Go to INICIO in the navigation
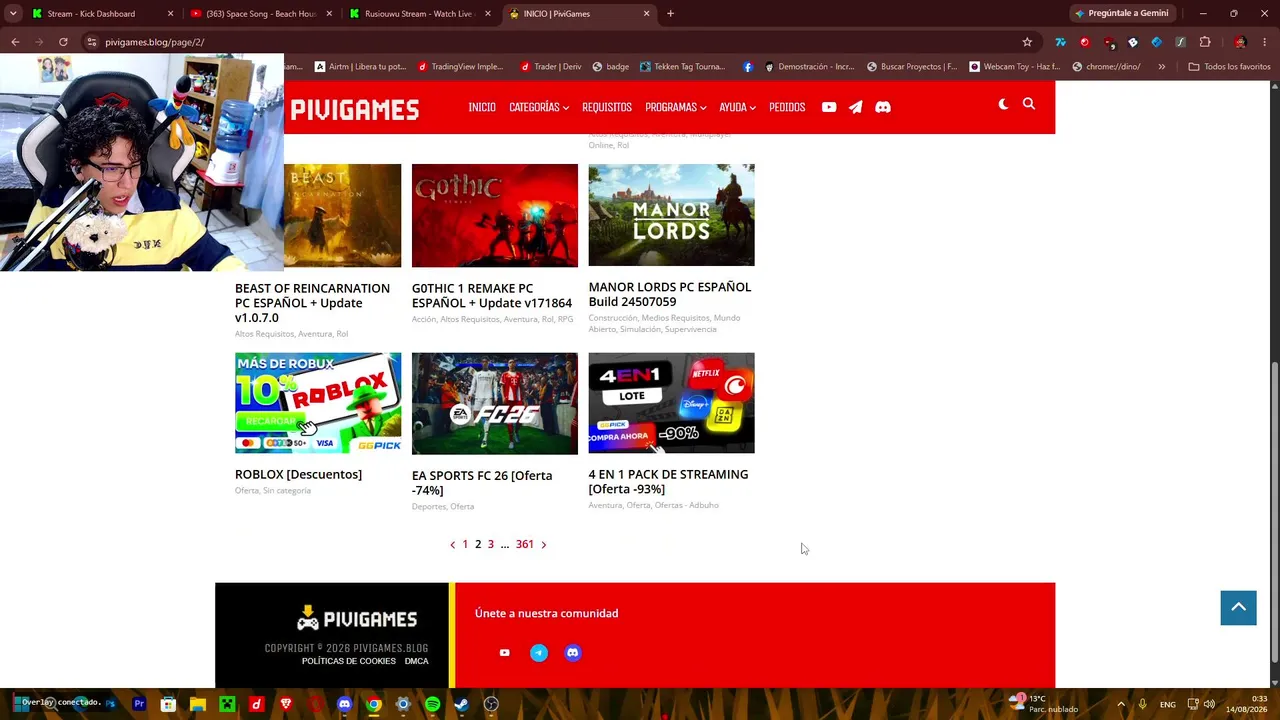The width and height of the screenshot is (1280, 720). click(x=482, y=107)
